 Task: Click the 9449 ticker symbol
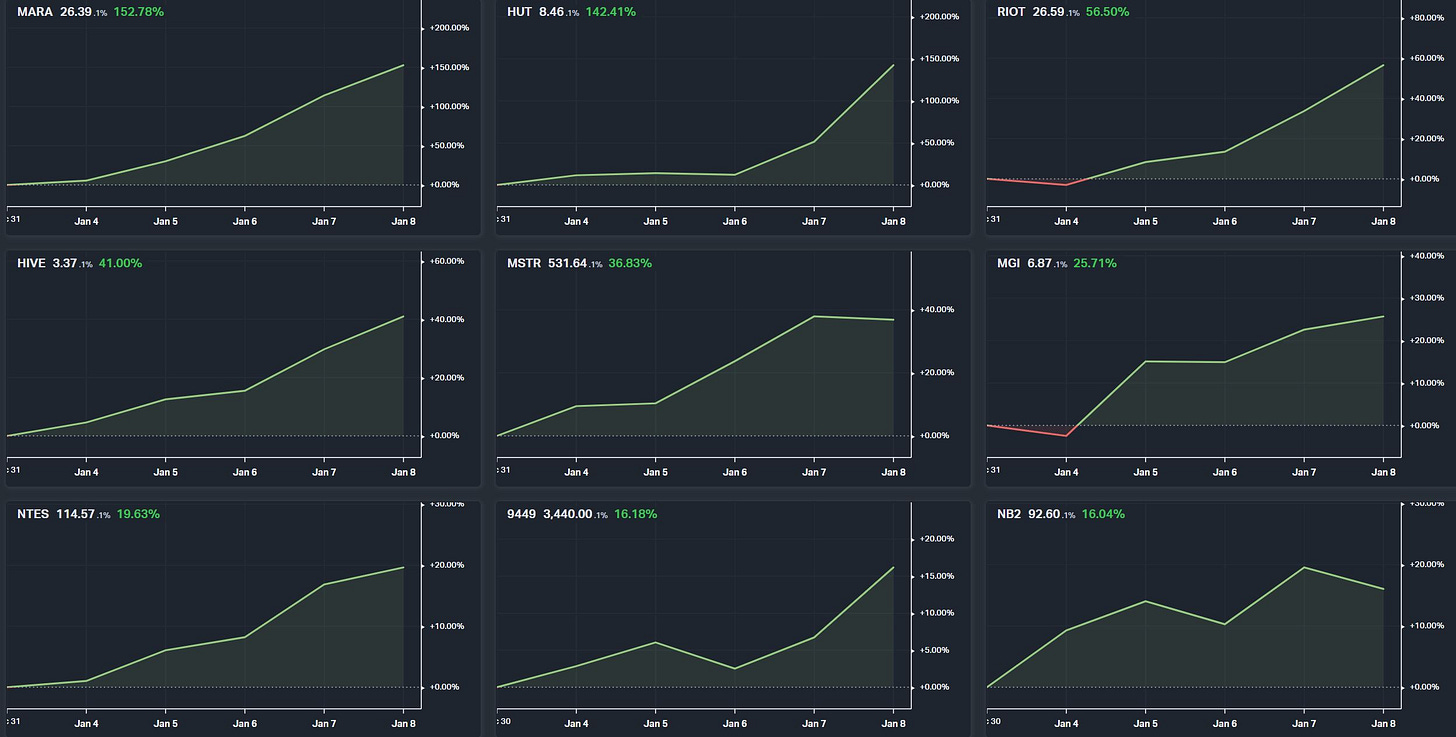[521, 514]
